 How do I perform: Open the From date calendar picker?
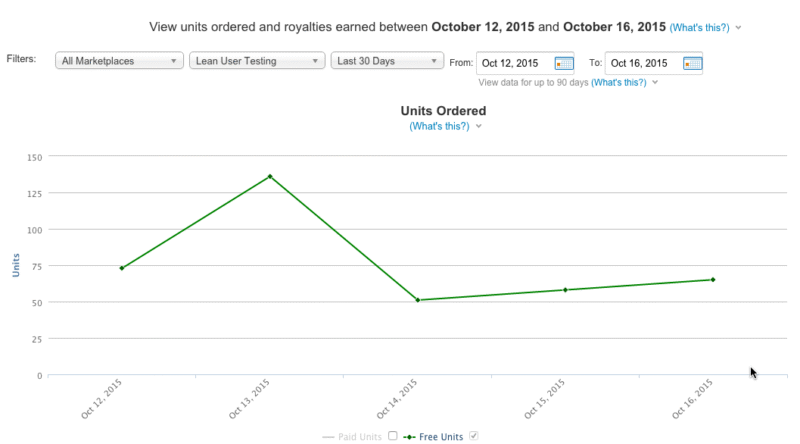tap(564, 63)
